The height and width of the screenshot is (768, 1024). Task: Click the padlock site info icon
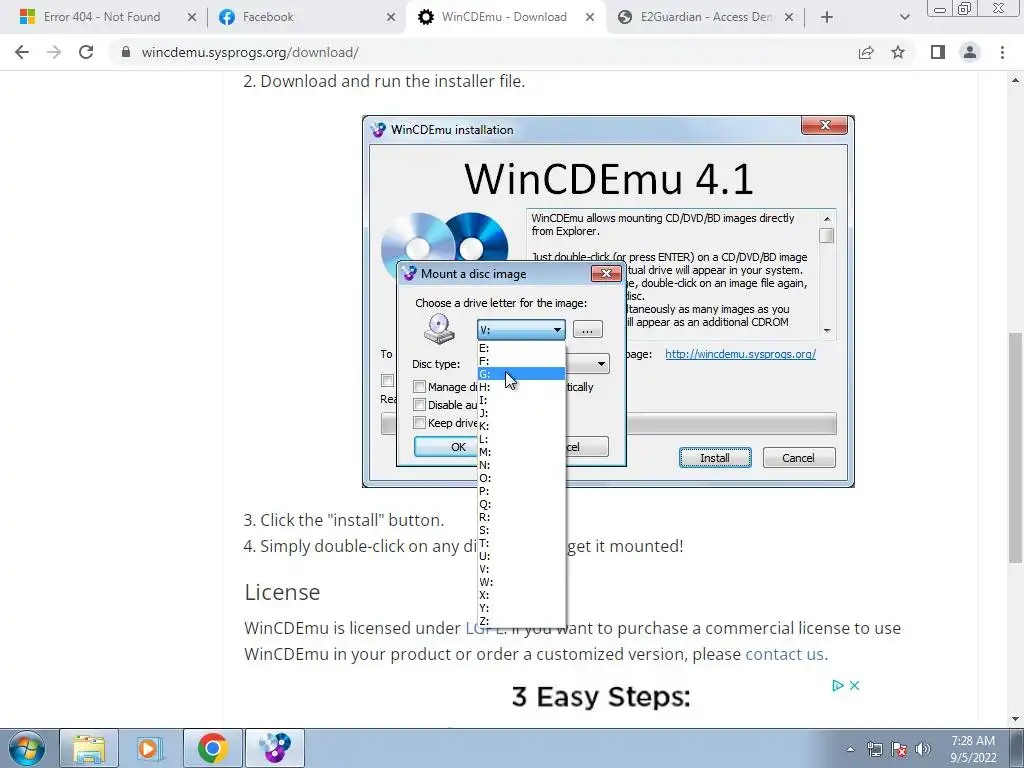pos(126,52)
